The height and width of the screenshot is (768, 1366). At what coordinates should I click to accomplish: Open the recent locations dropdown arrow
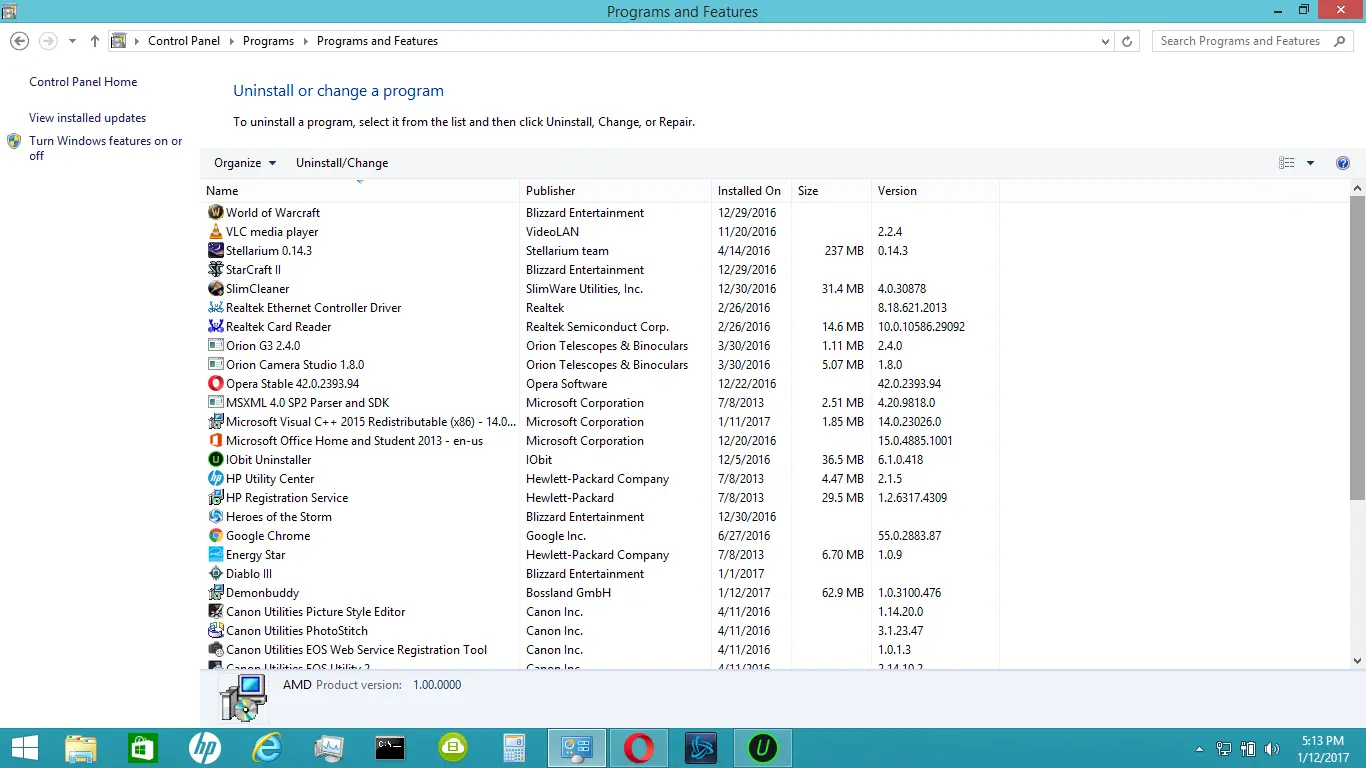click(x=72, y=41)
